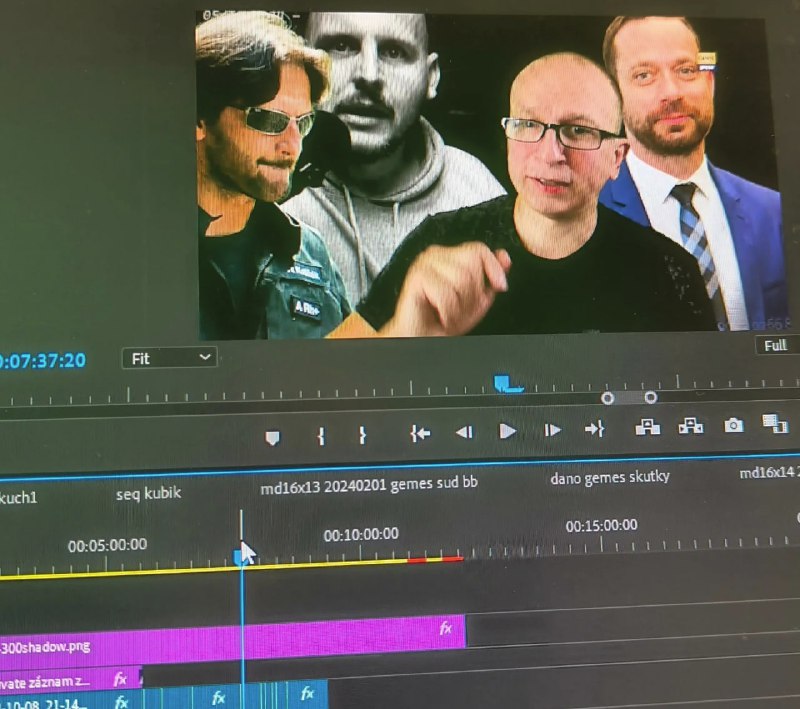The image size is (800, 709).
Task: Click the 00:10:00:00 ruler label
Action: coord(361,535)
